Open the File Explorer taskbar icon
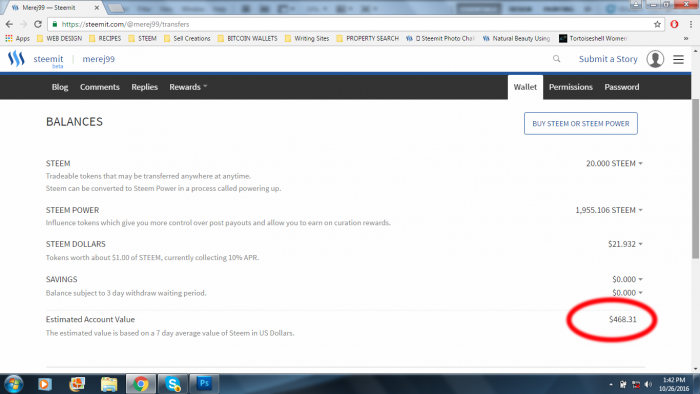This screenshot has height=394, width=700. (x=108, y=384)
